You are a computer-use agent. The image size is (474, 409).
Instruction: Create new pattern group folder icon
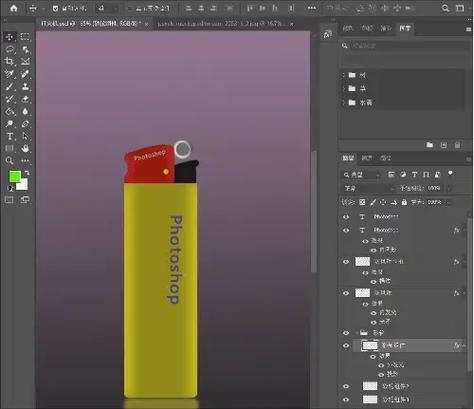(430, 145)
